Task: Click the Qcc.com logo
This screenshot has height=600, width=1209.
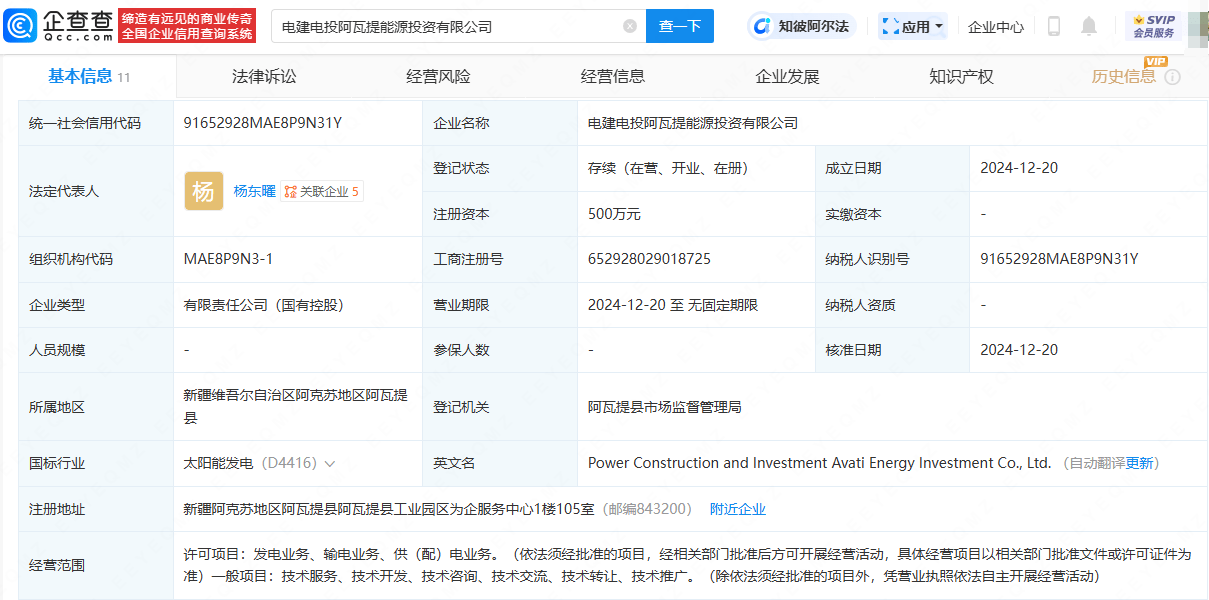Action: pos(58,26)
